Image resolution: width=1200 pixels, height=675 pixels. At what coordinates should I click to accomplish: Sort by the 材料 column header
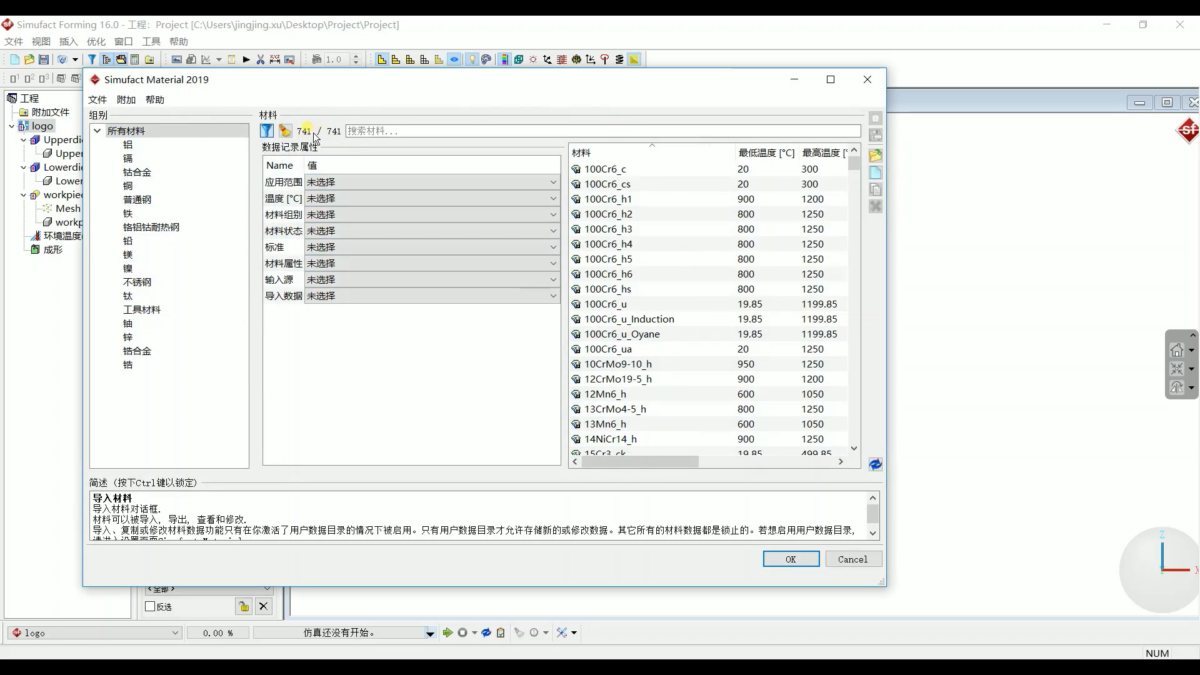(651, 153)
